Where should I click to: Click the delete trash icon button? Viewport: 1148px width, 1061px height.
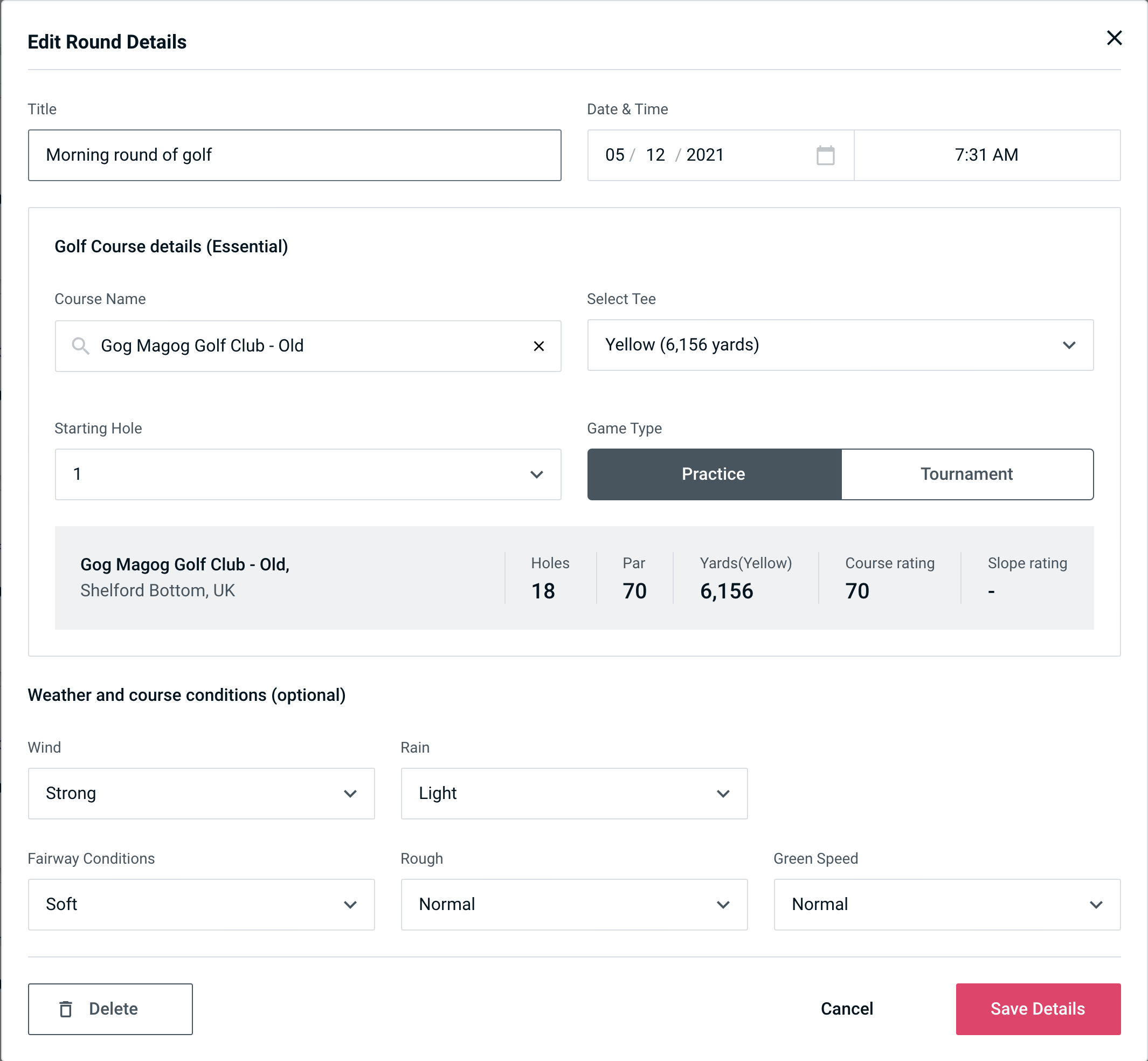[68, 1009]
